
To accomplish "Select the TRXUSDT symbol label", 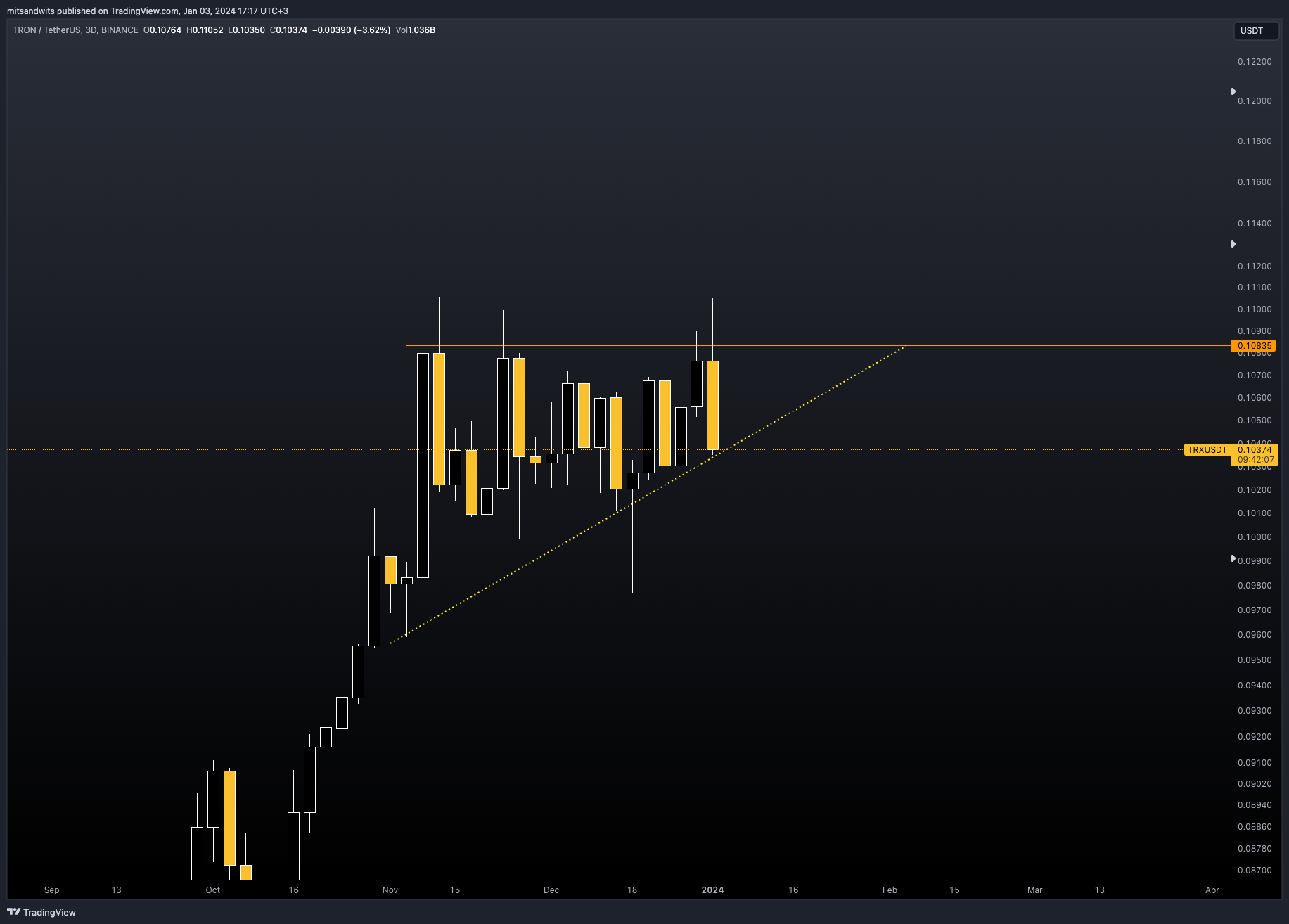I will [x=1207, y=450].
